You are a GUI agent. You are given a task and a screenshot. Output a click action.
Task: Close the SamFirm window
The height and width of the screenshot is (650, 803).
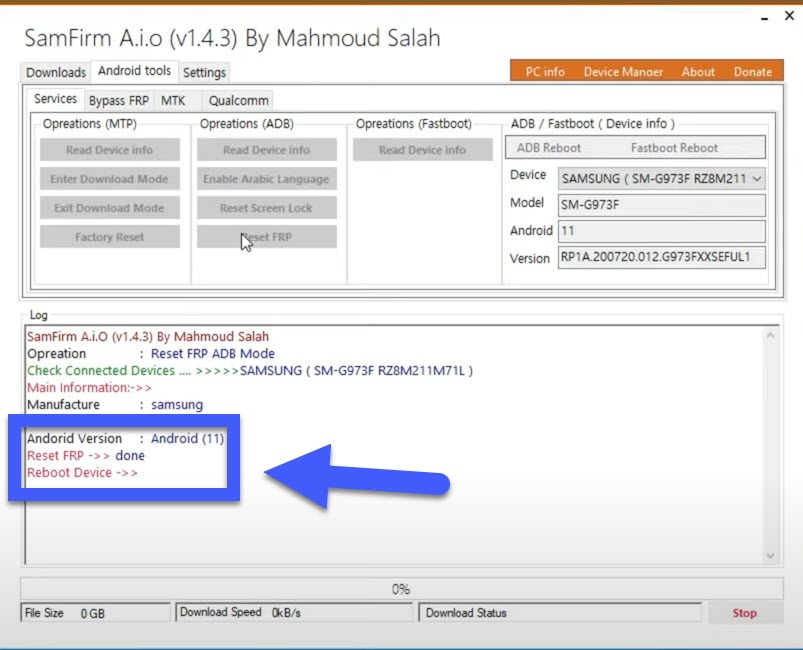[x=790, y=16]
